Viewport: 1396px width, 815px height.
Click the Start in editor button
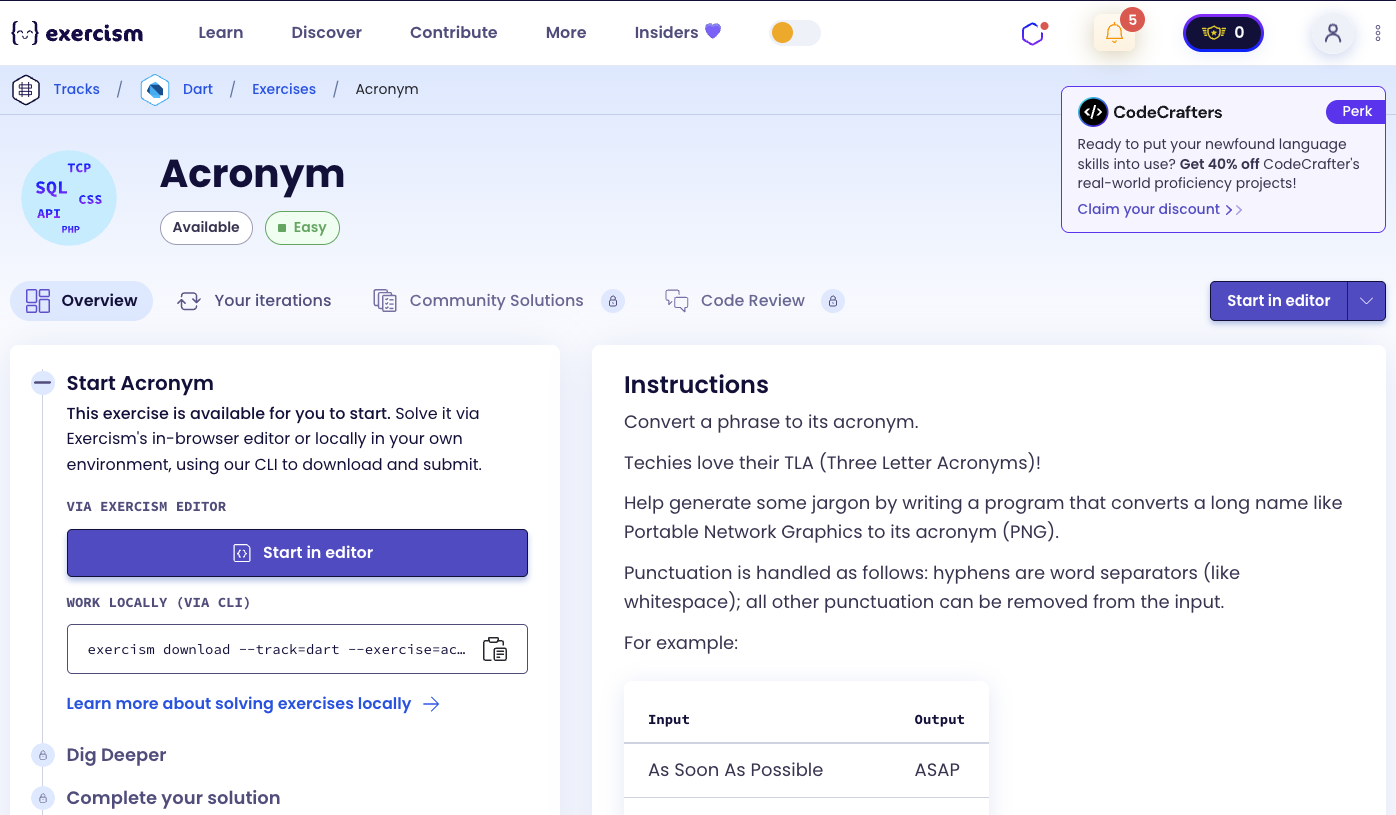coord(297,552)
